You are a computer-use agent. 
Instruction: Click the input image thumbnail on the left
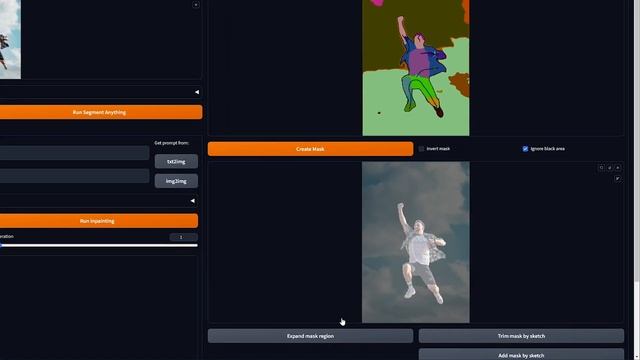10,39
